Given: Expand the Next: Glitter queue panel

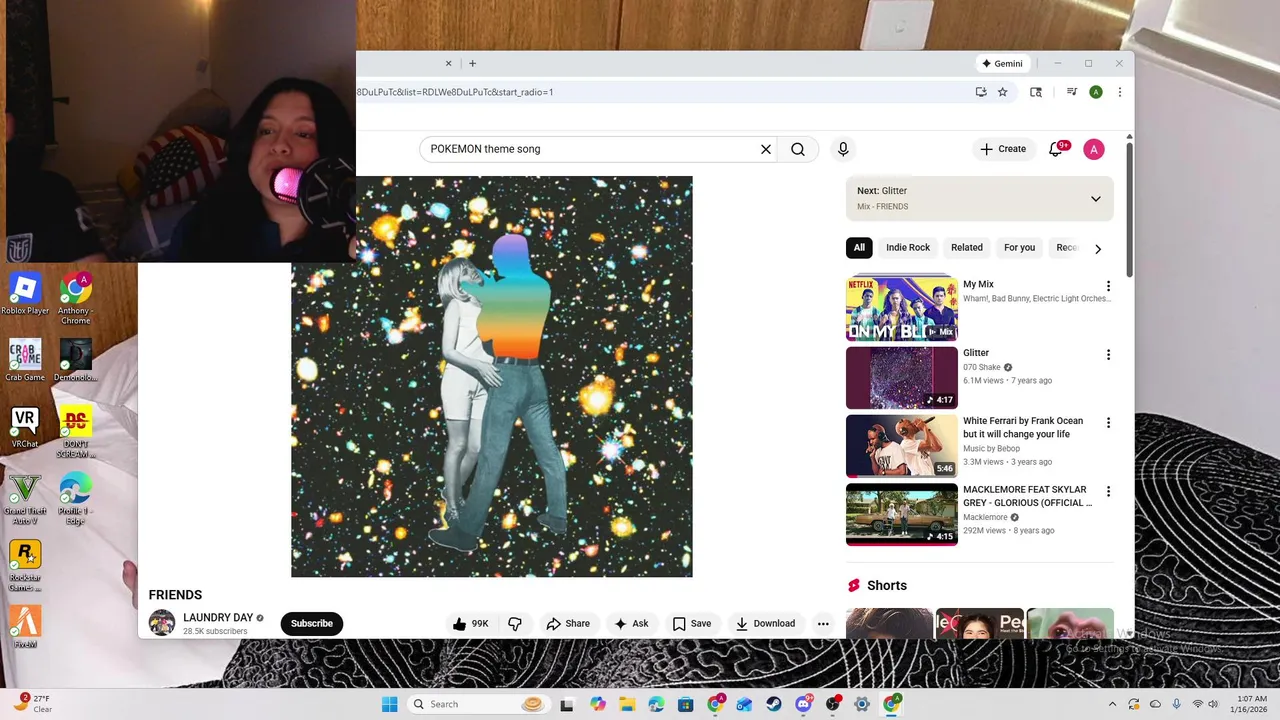Looking at the screenshot, I should (x=1095, y=199).
